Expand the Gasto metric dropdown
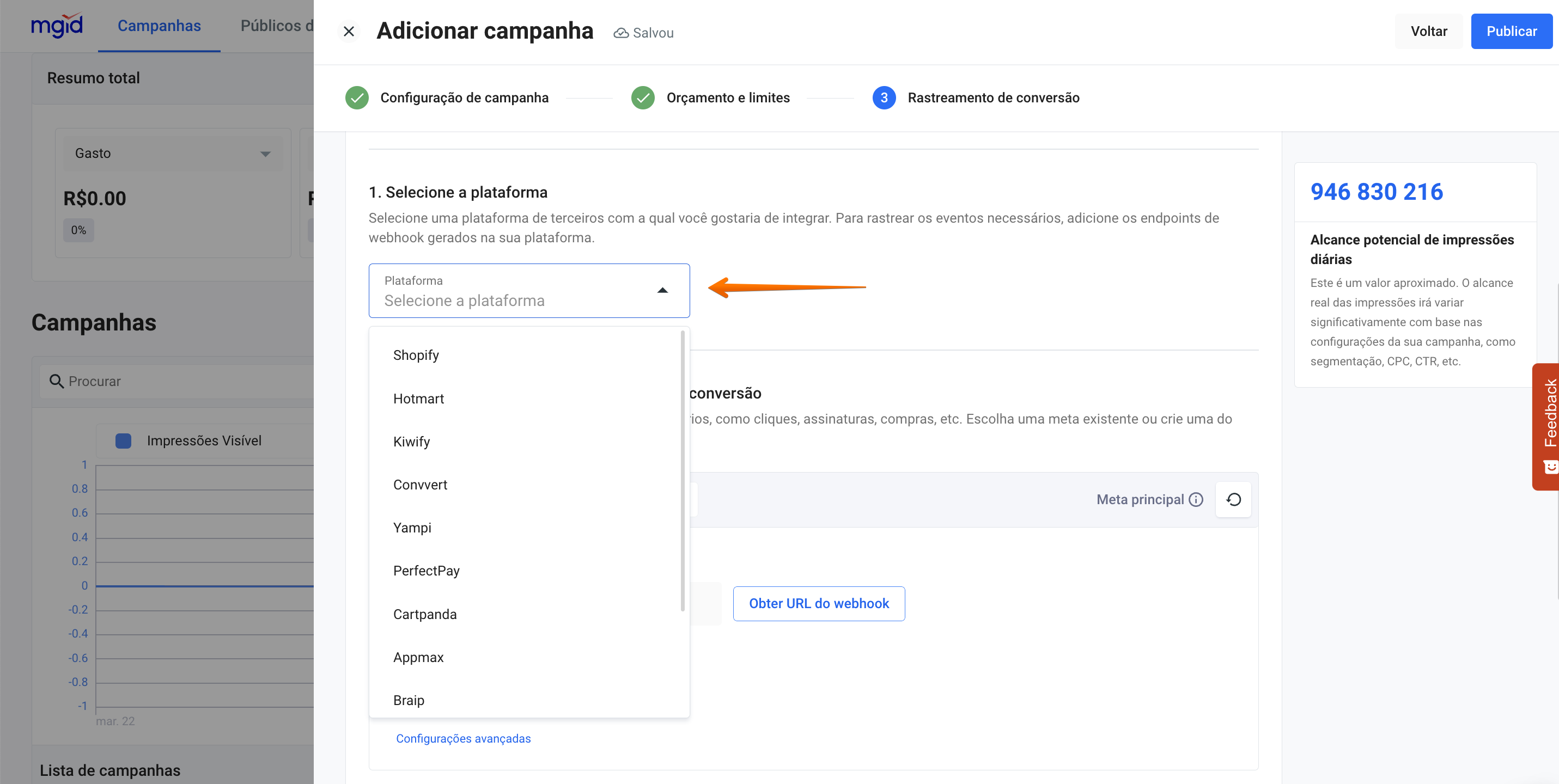 (265, 154)
